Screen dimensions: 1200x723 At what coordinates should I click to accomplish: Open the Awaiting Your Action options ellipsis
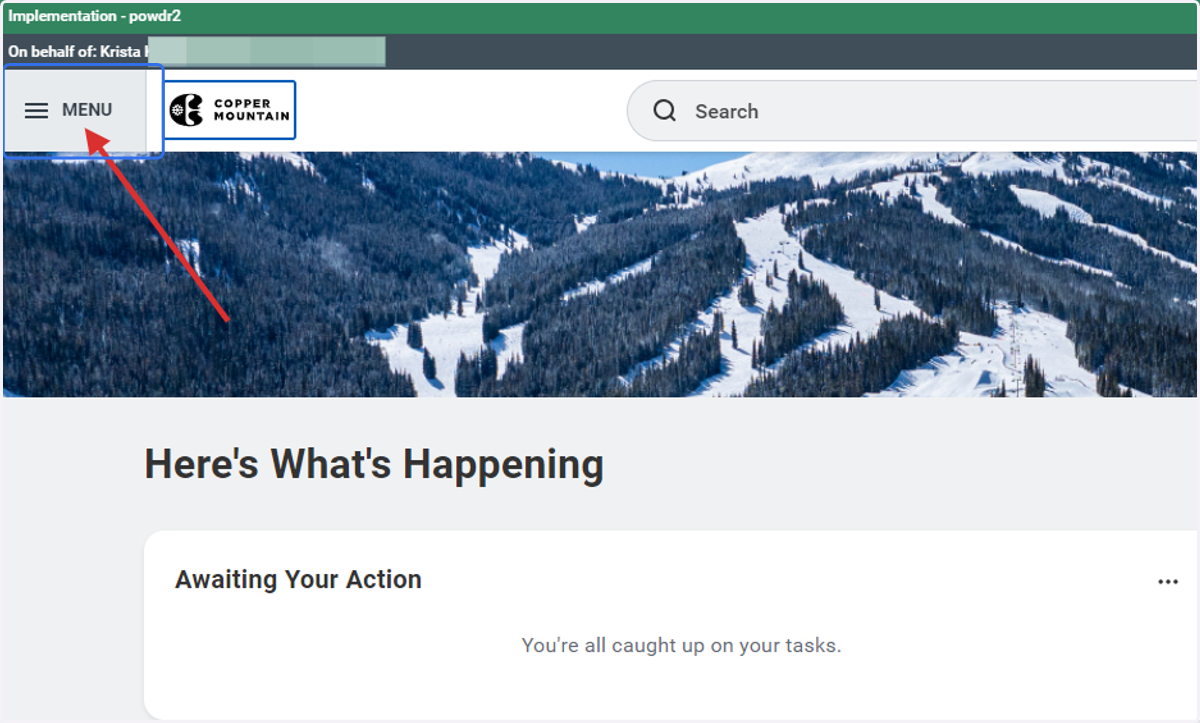tap(1167, 582)
